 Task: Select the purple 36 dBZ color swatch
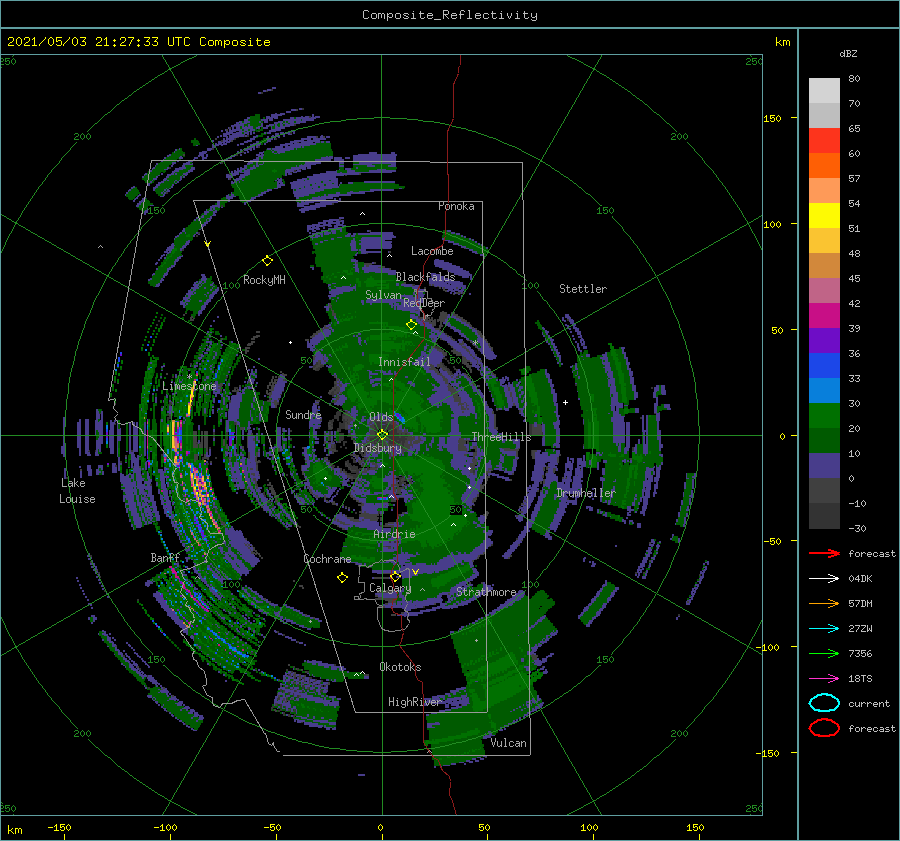pyautogui.click(x=824, y=340)
